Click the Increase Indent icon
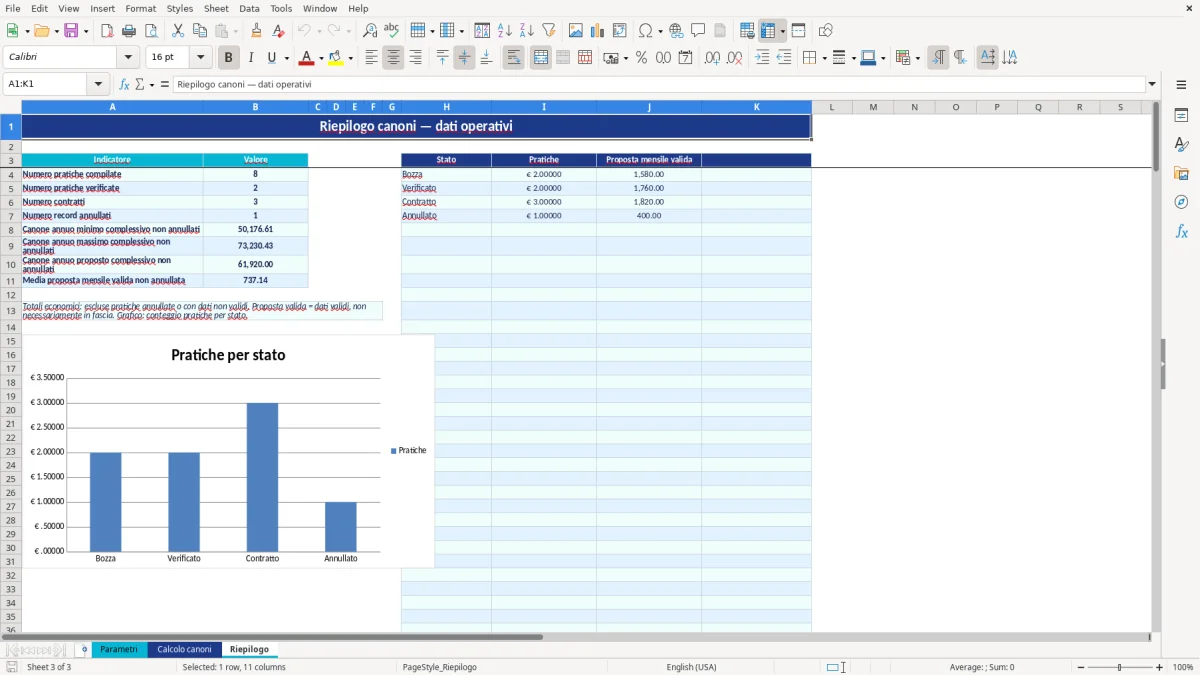1200x675 pixels. 762,58
